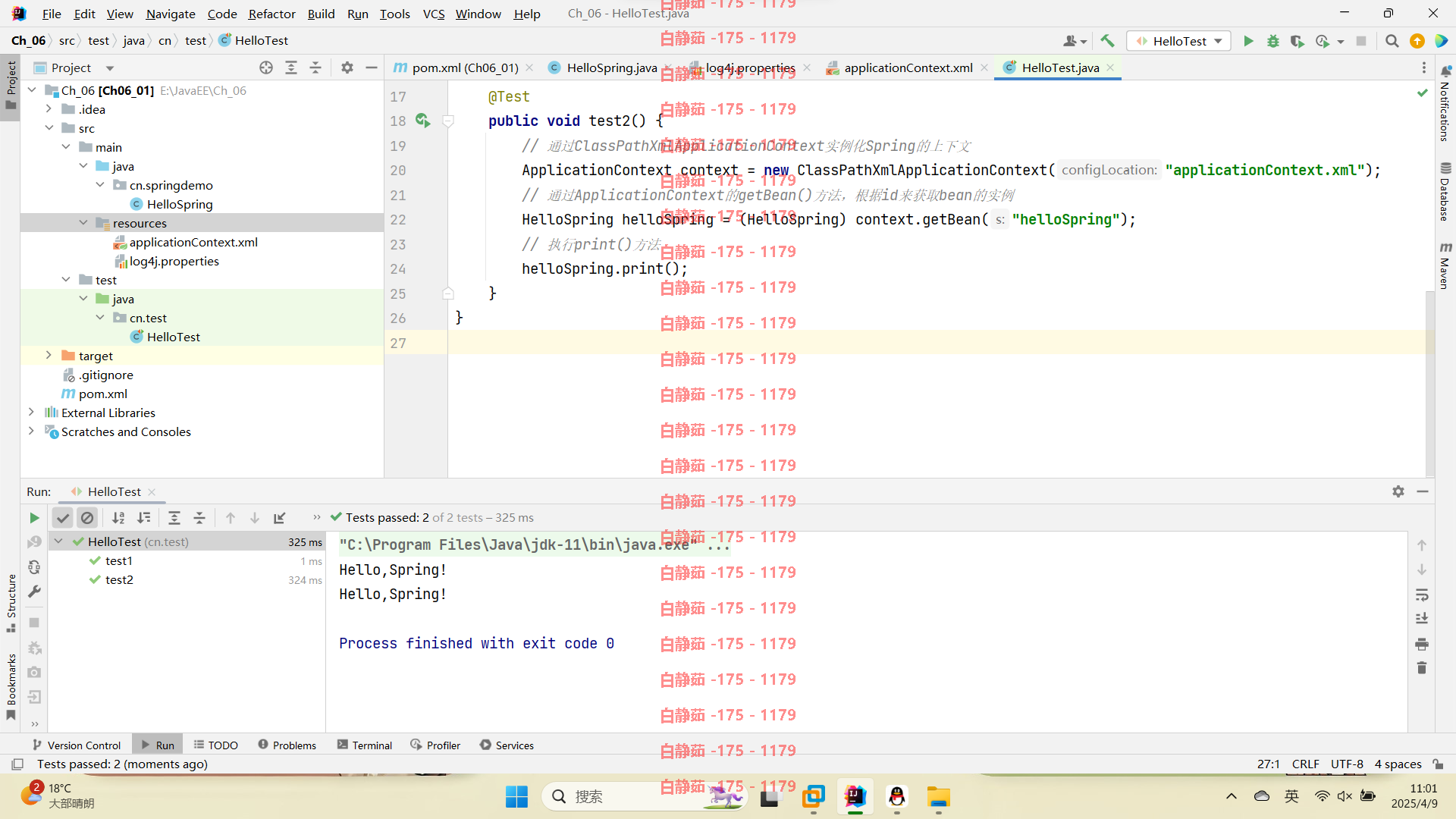The image size is (1456, 819).
Task: Open Run panel settings gear
Action: [x=1398, y=491]
